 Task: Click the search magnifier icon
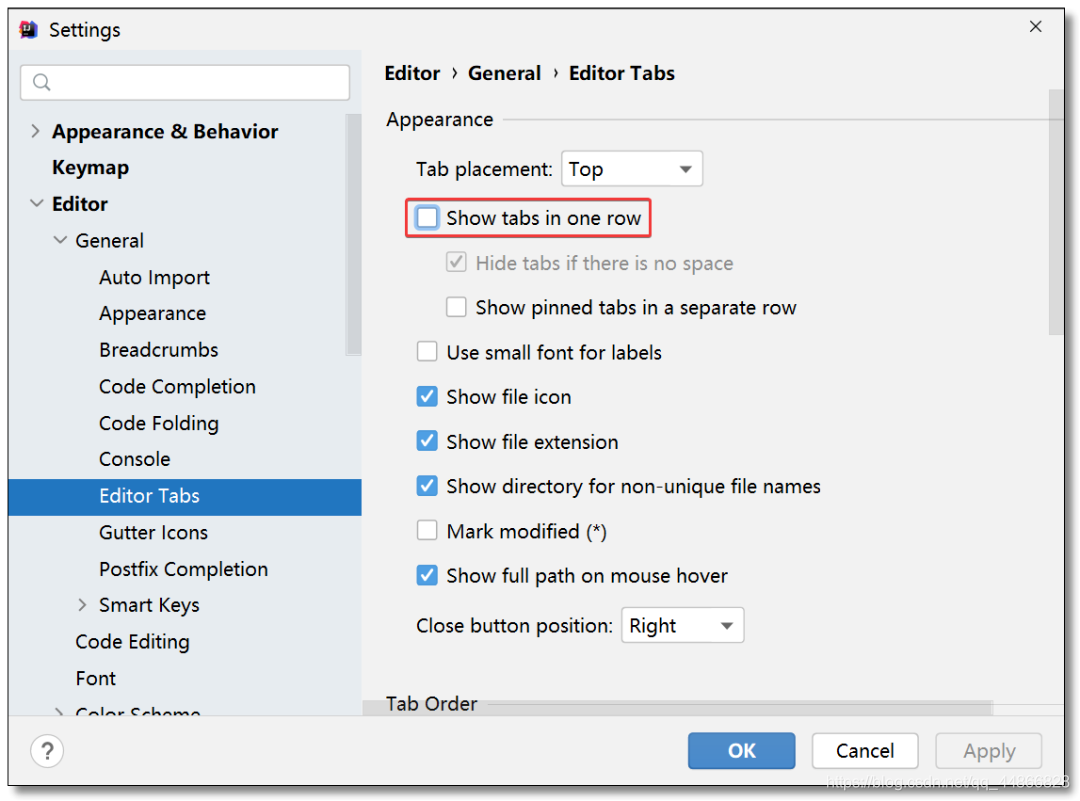42,82
